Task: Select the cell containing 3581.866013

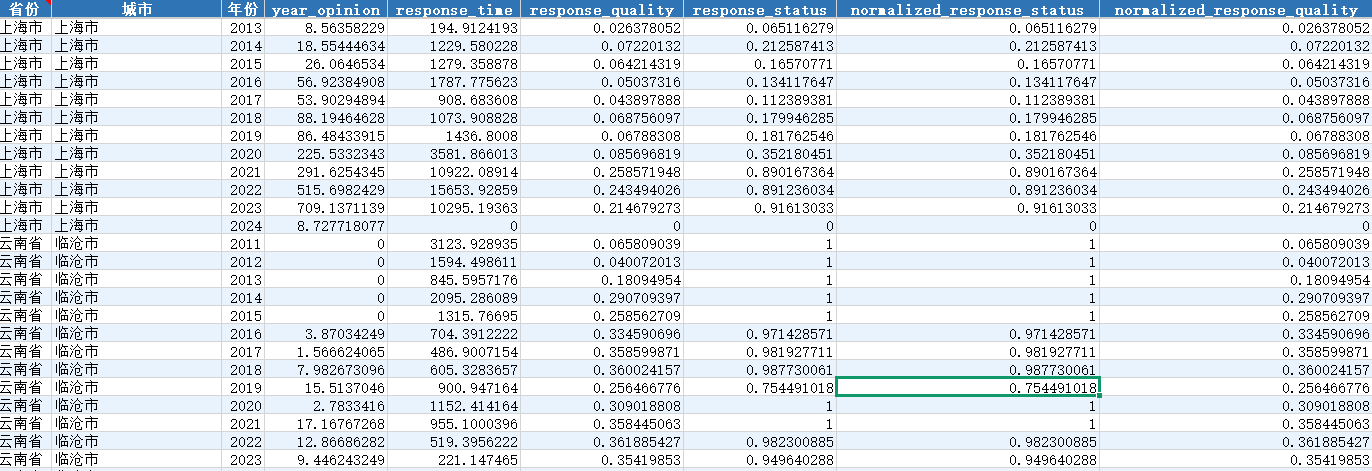Action: pos(454,154)
